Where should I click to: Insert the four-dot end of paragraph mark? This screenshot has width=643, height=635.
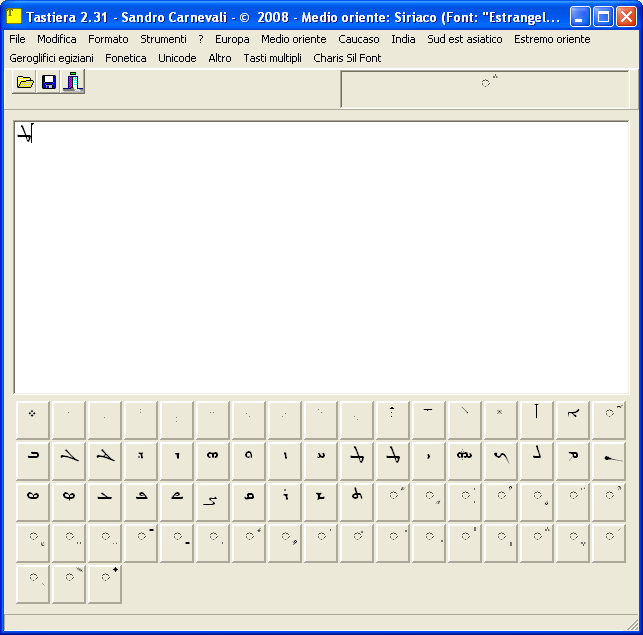click(33, 420)
